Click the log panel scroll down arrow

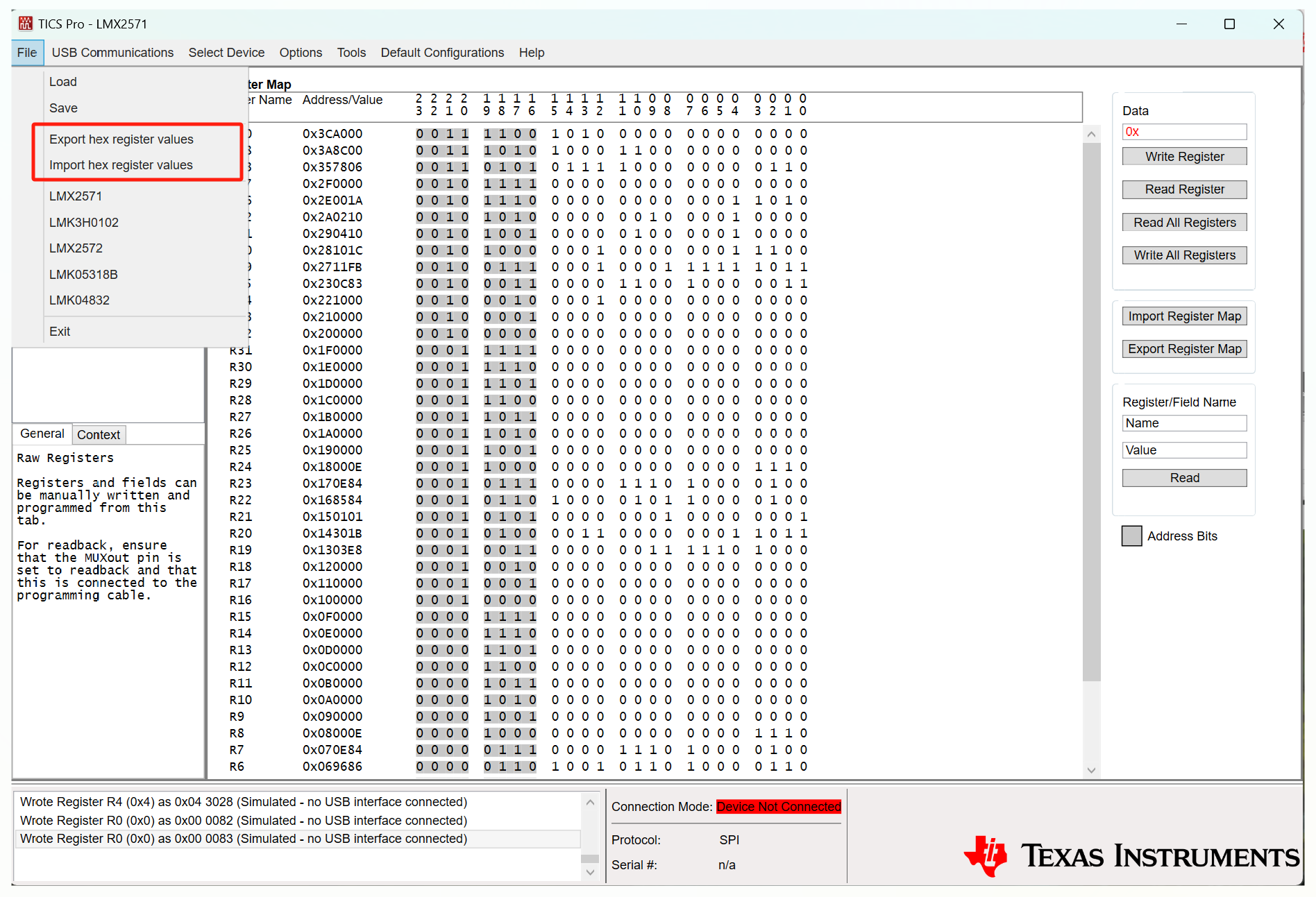tap(590, 873)
